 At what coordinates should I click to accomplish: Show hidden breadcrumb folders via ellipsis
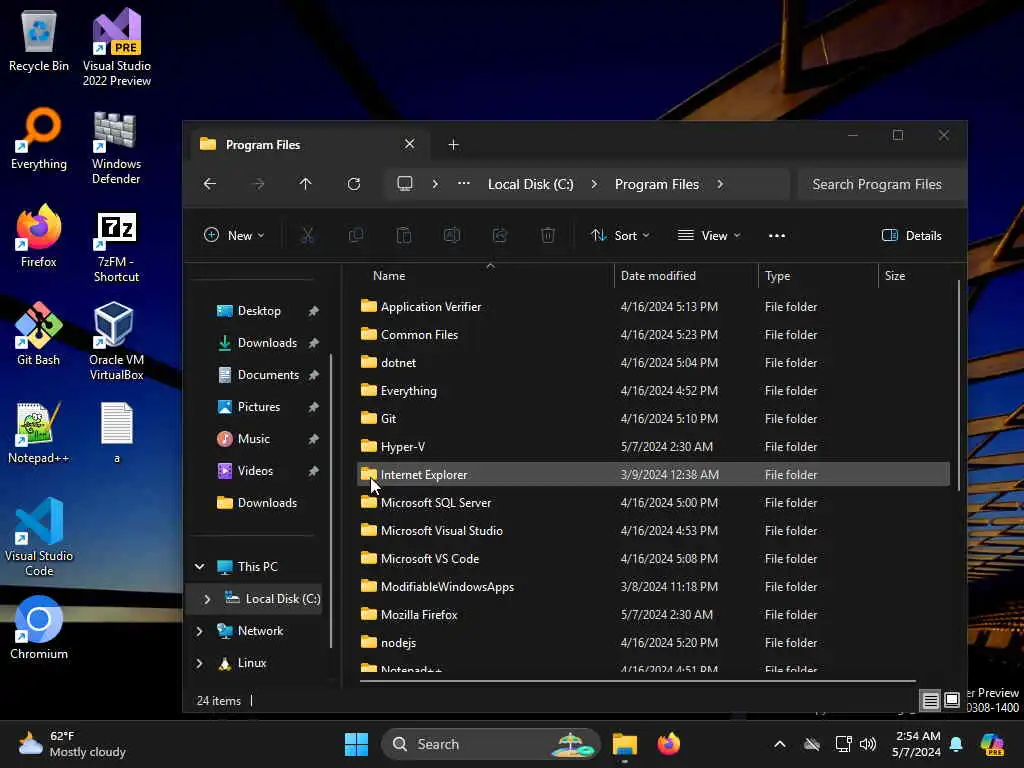point(464,184)
